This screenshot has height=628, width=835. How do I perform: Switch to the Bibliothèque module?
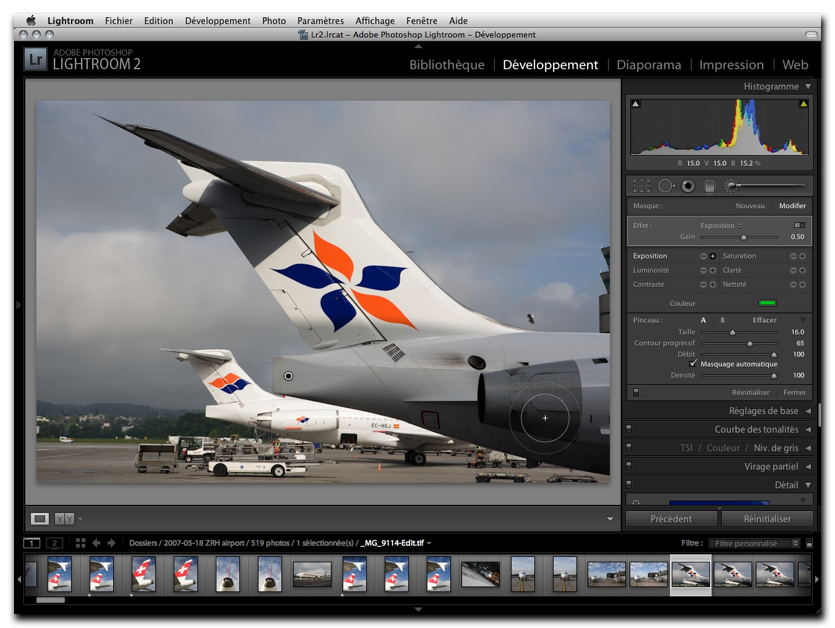447,65
